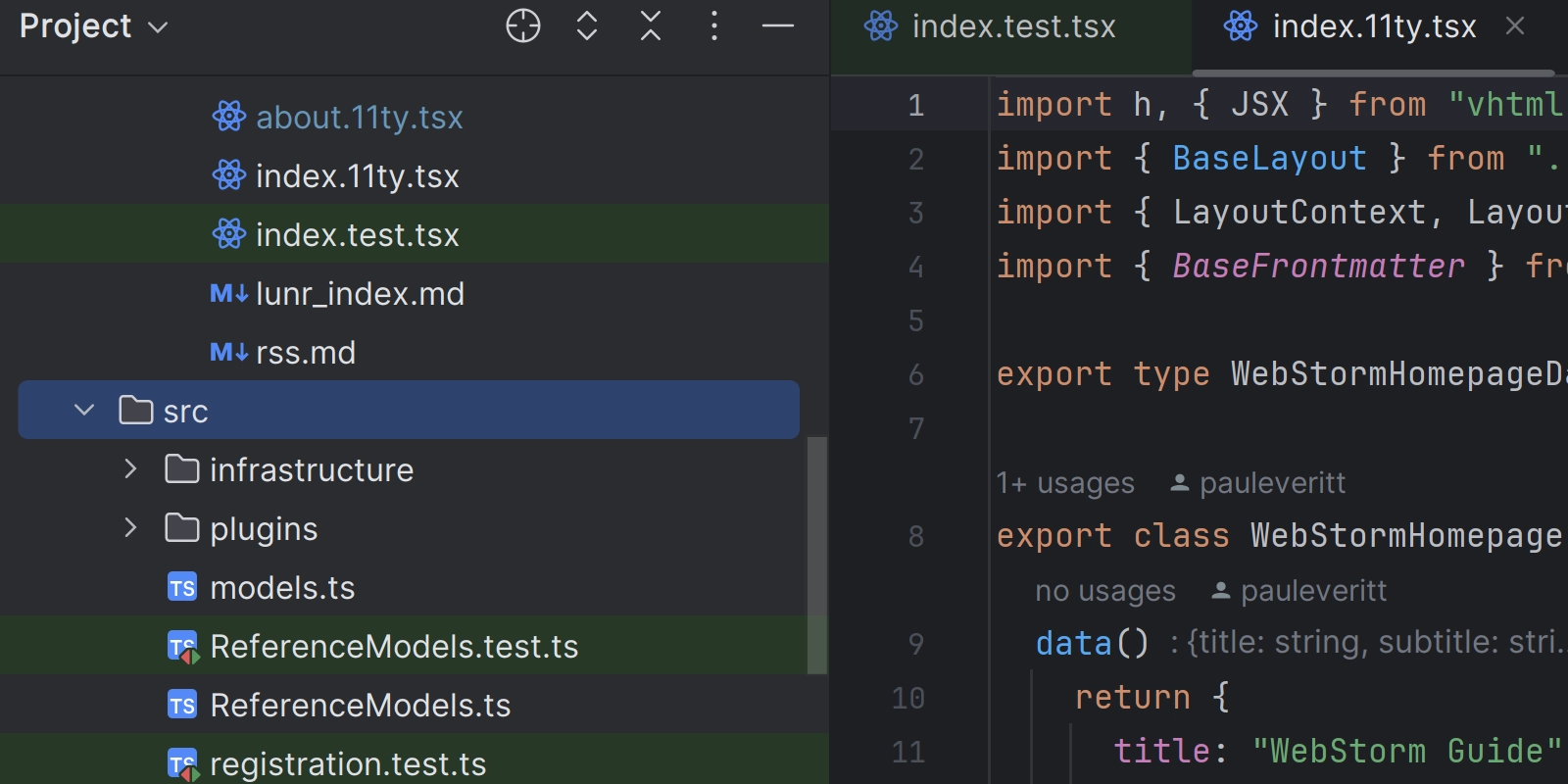Click the return type inlay hint after data()
1568x784 pixels.
1369,643
